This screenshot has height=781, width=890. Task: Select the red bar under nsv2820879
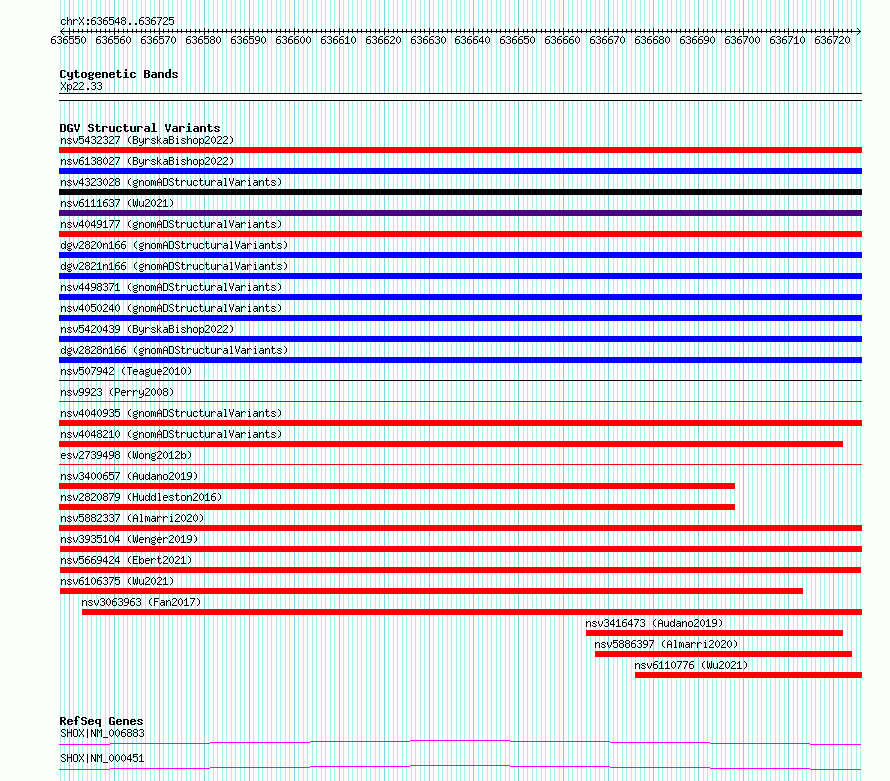tap(397, 507)
